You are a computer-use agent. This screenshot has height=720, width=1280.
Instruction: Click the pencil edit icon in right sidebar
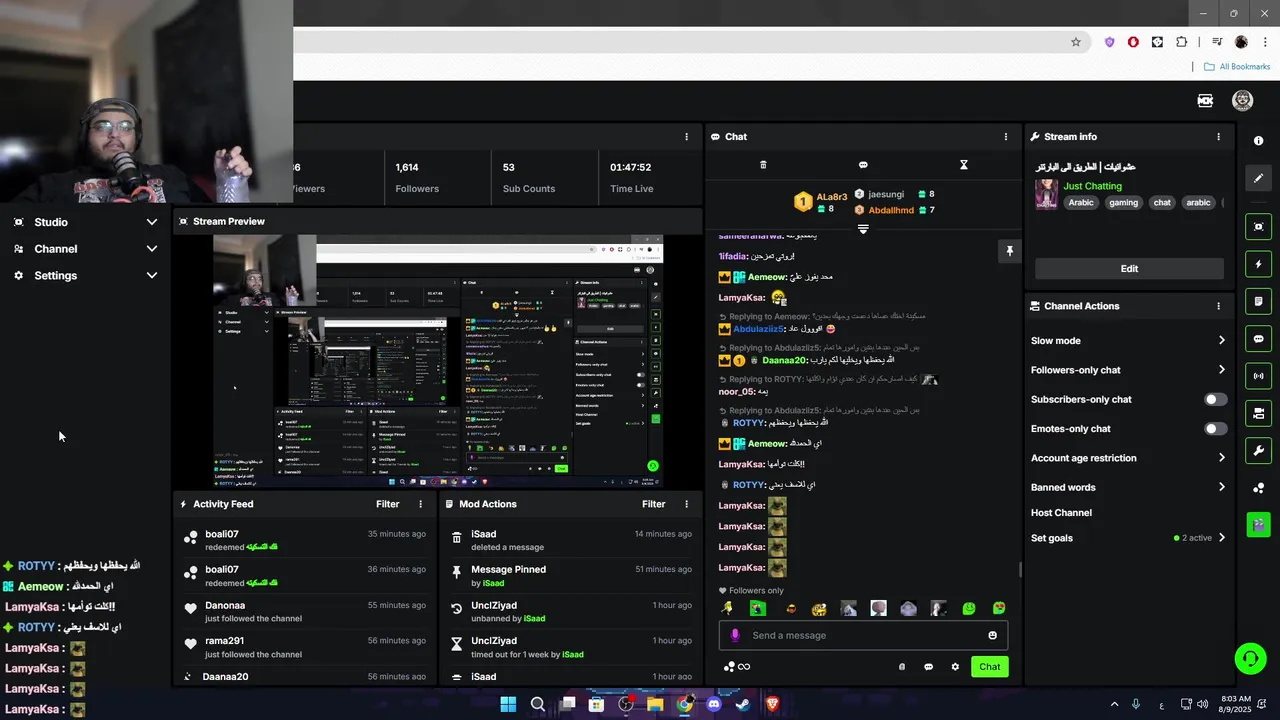click(x=1259, y=178)
